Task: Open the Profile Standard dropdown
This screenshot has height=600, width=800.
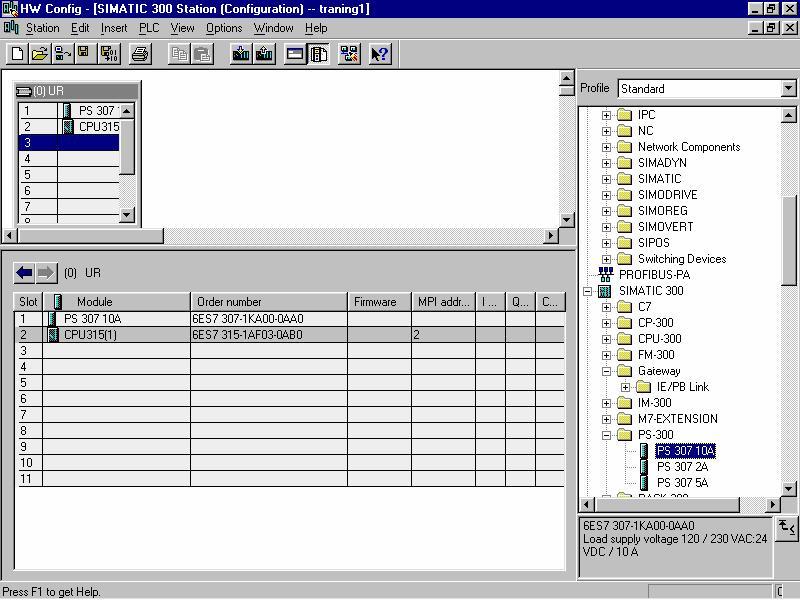Action: [x=788, y=88]
